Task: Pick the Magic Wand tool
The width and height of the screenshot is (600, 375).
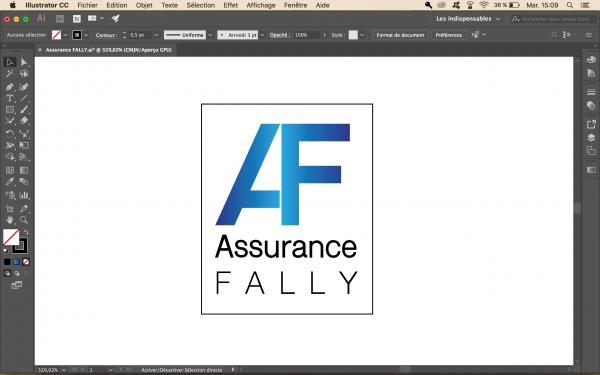Action: point(10,73)
